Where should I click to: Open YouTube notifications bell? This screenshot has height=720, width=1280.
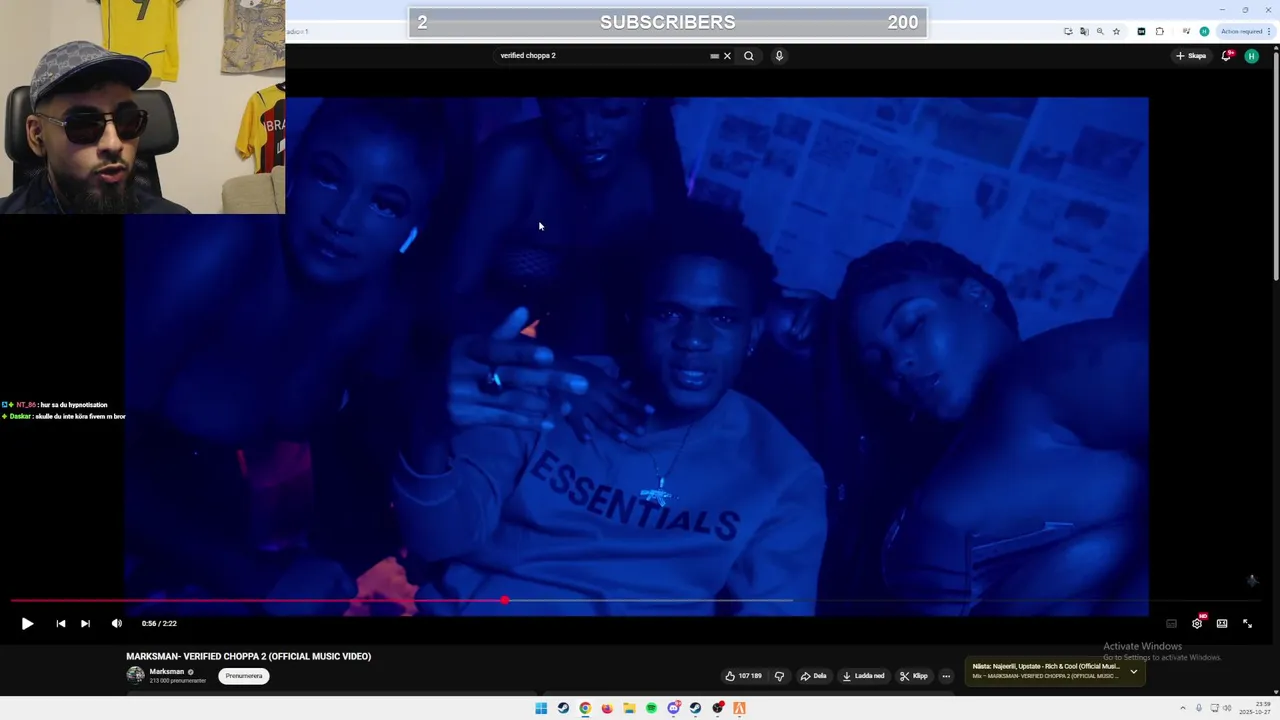1226,56
